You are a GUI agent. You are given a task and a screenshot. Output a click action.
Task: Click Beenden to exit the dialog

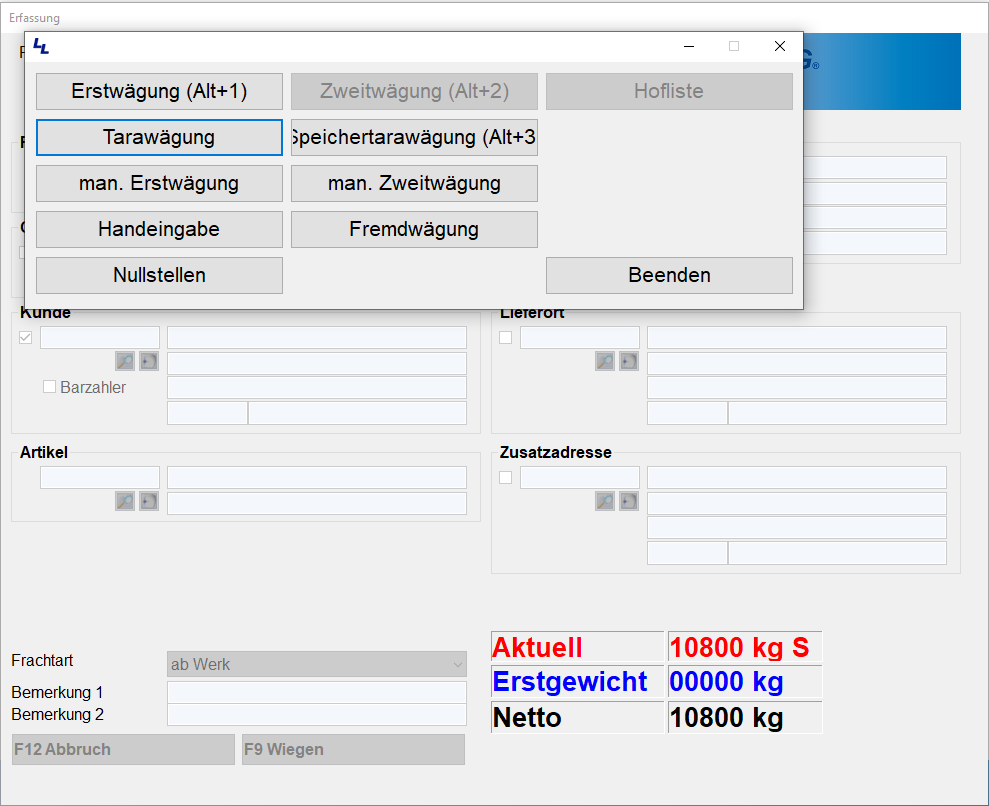[x=669, y=275]
